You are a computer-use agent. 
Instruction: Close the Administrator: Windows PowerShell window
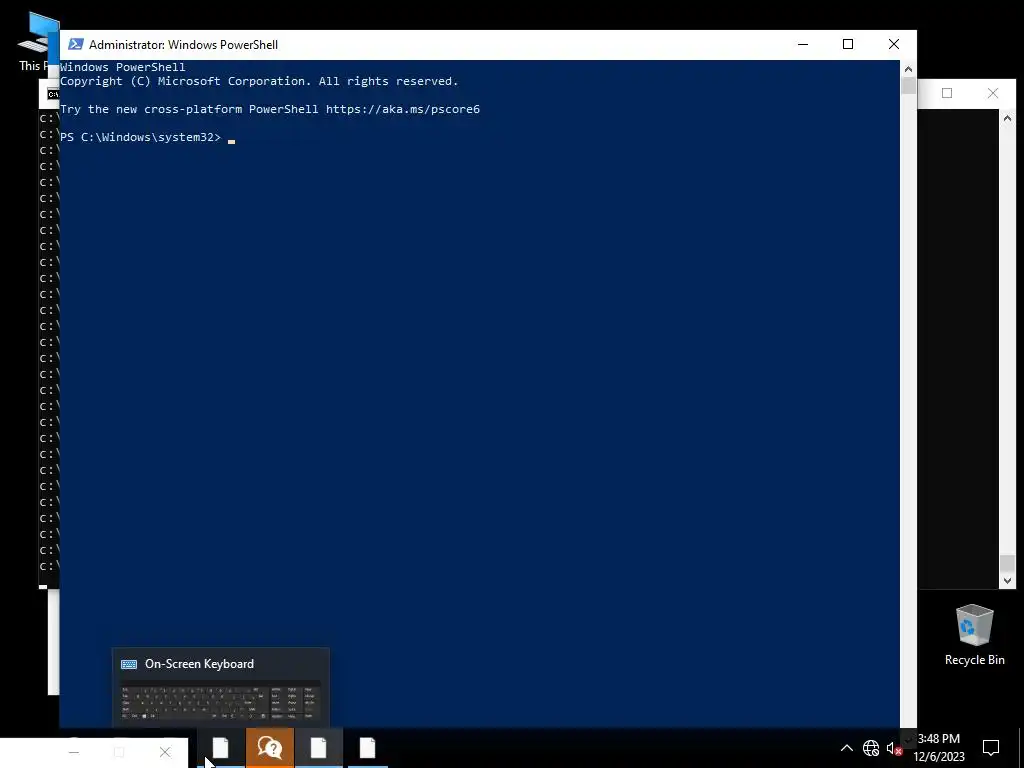893,44
